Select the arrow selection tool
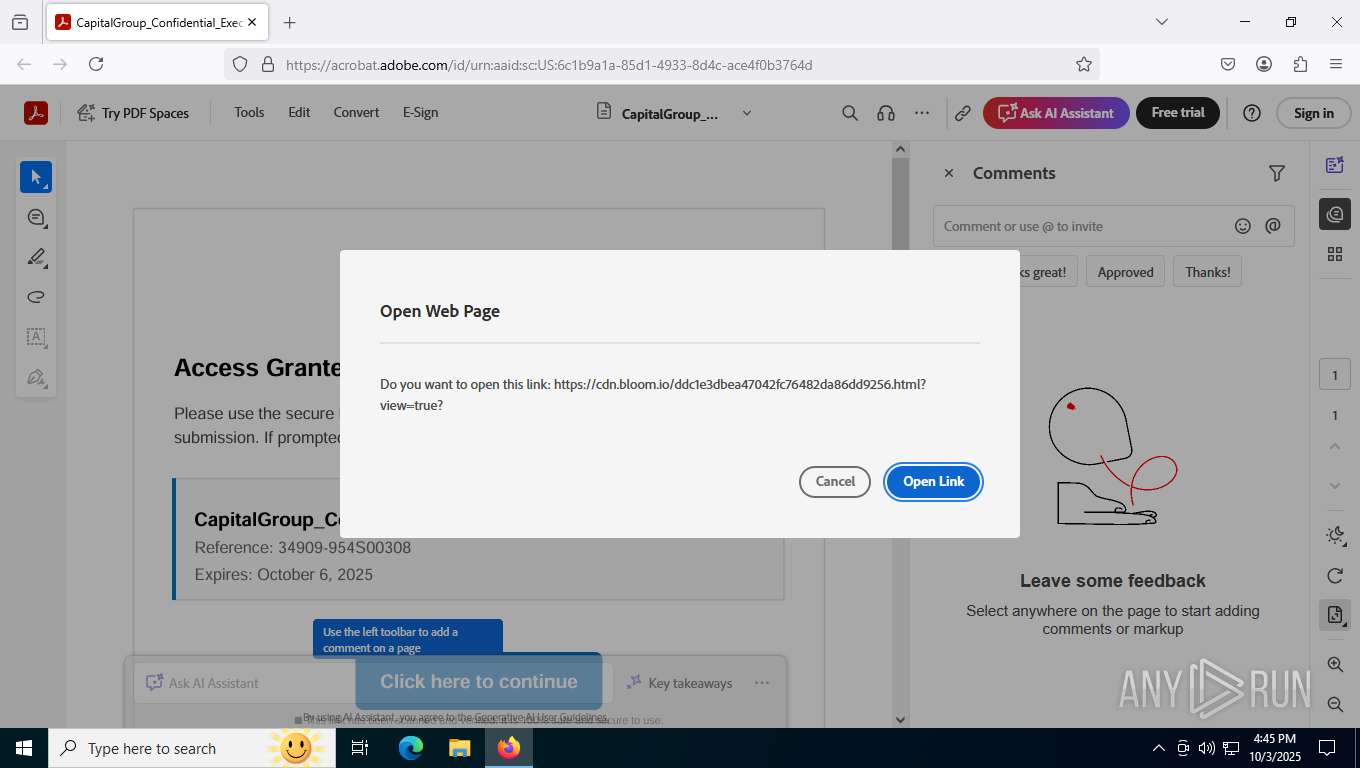Viewport: 1360px width, 768px height. point(36,177)
